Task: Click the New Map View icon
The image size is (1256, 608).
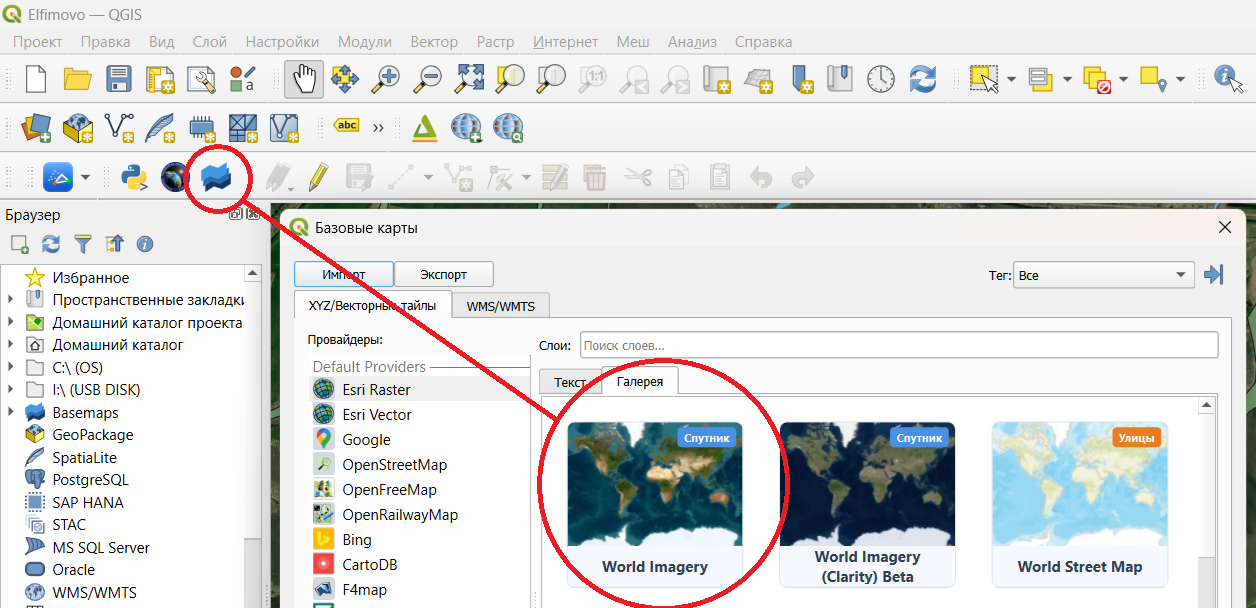Action: coord(717,79)
